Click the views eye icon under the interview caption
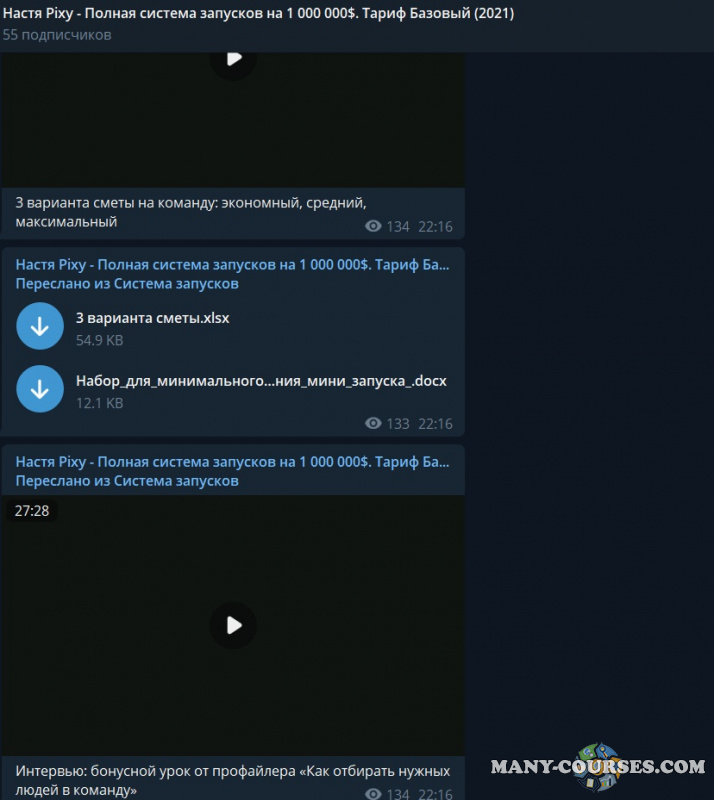The image size is (714, 800). [374, 793]
